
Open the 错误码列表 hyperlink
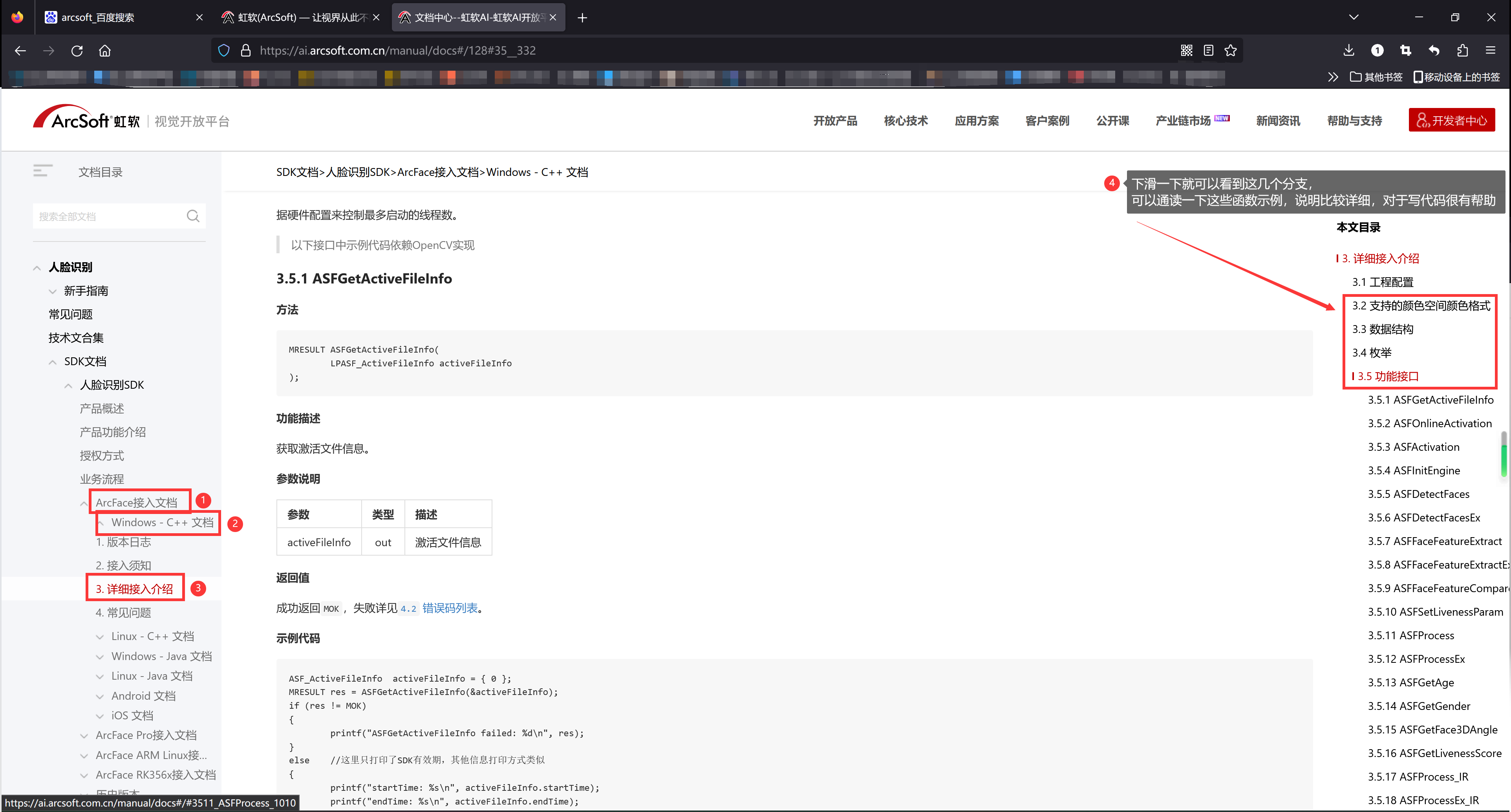(x=449, y=608)
